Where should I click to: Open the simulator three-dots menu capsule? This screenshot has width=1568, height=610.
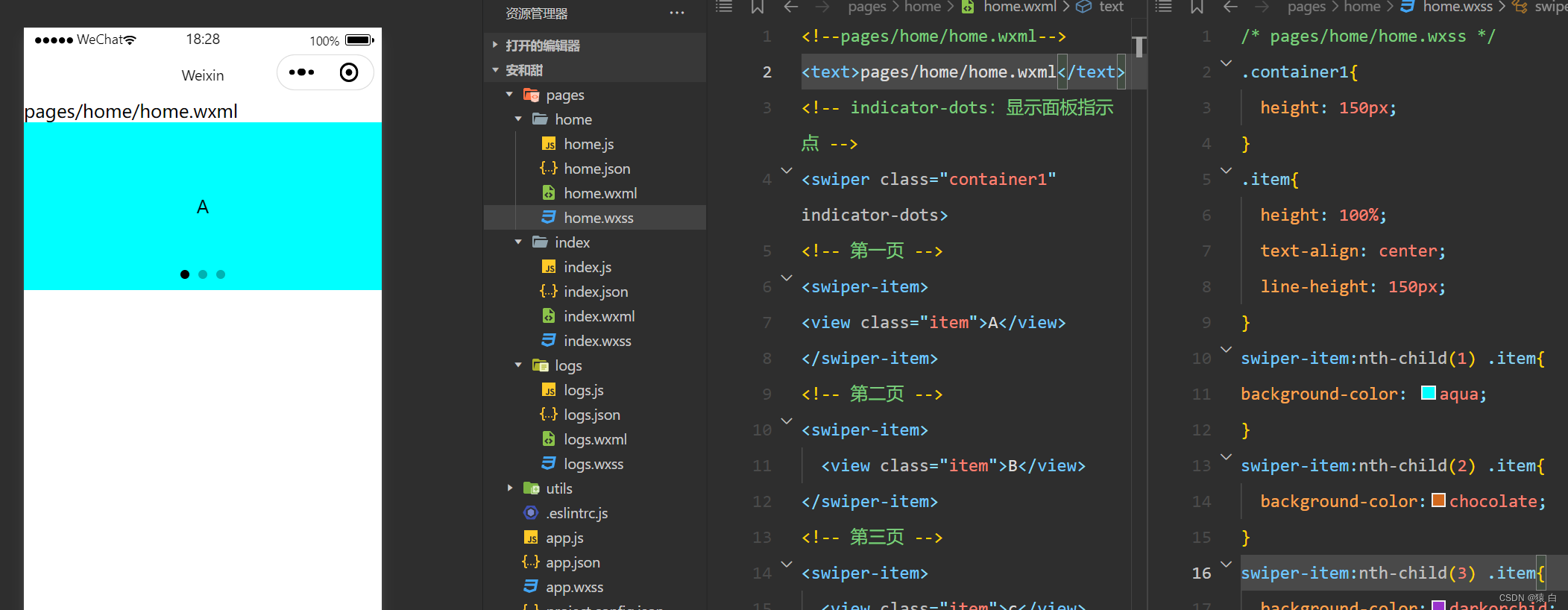click(301, 72)
